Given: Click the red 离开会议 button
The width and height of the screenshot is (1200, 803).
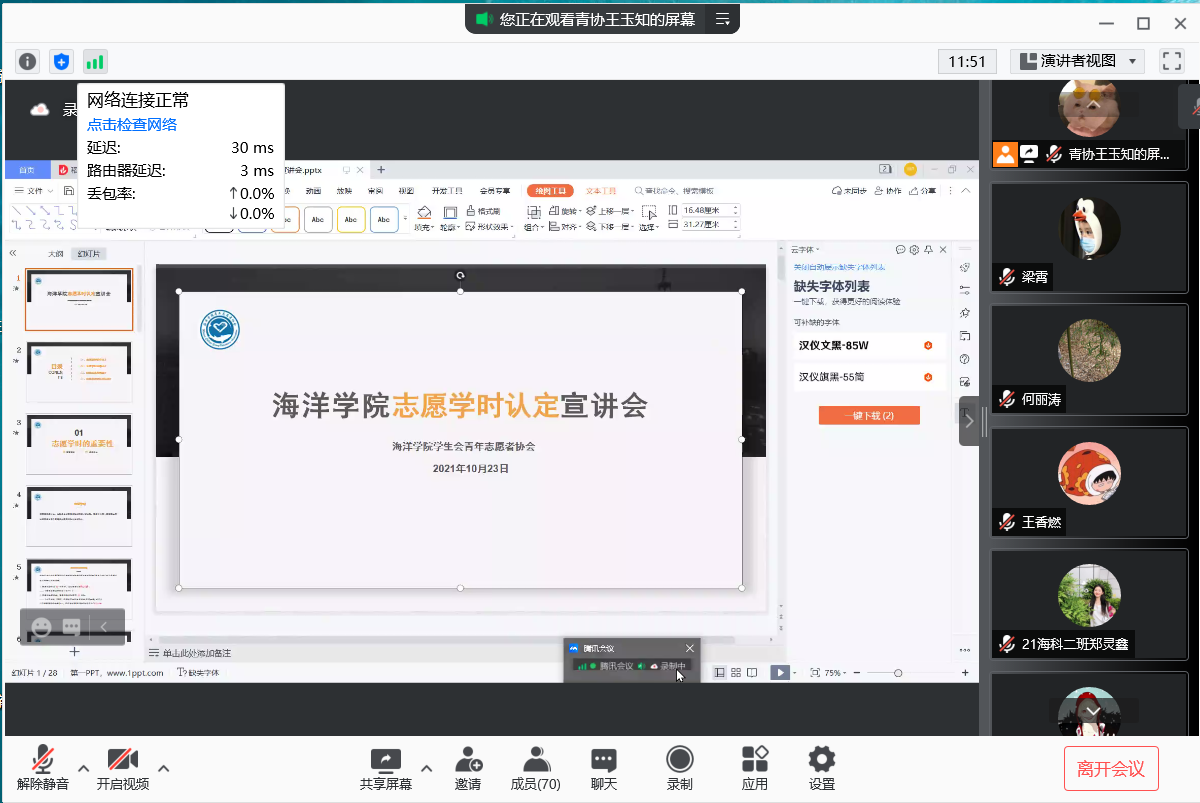Looking at the screenshot, I should (1111, 769).
